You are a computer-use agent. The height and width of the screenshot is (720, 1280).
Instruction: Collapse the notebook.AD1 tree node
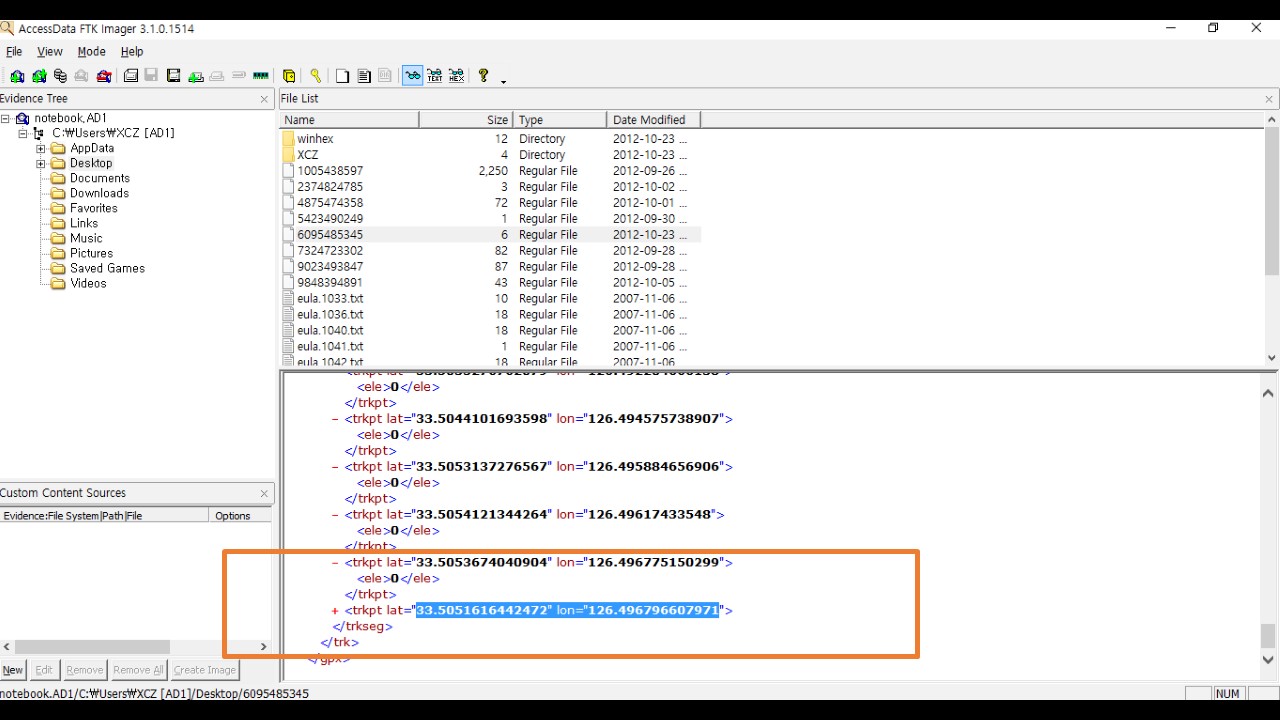5,118
